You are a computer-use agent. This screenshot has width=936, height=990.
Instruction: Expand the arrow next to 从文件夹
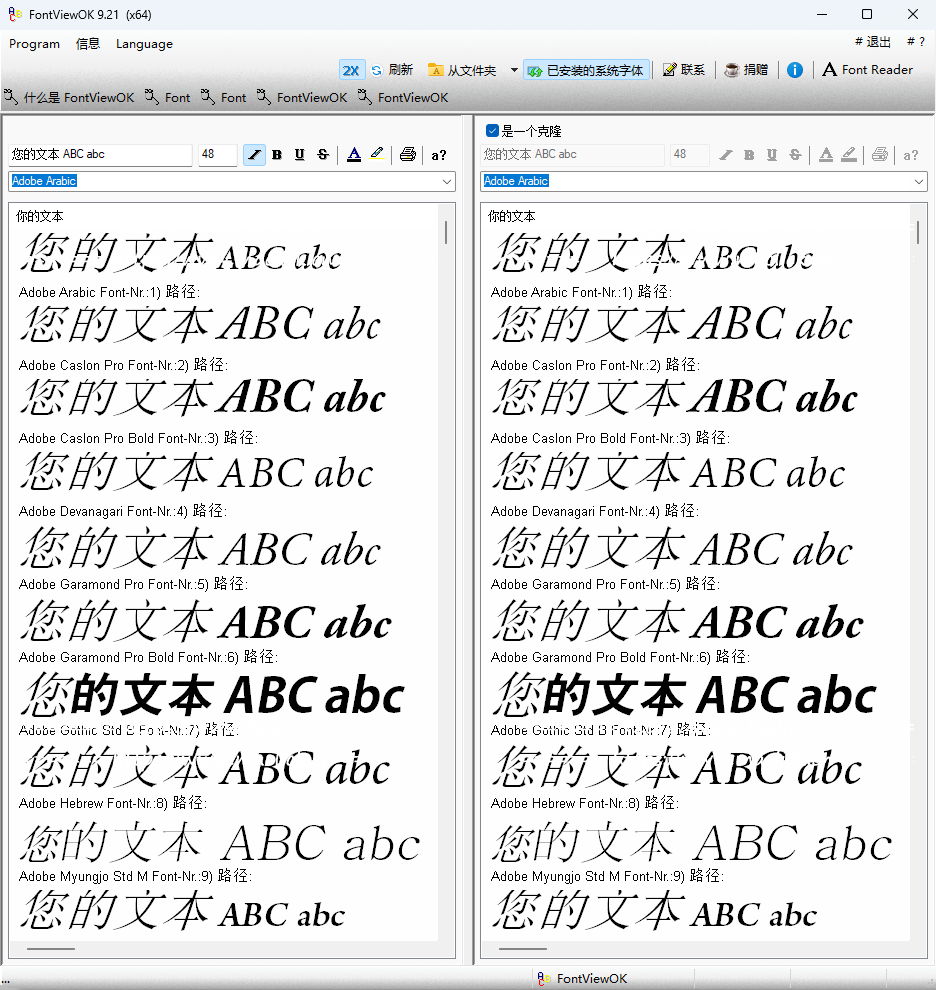pyautogui.click(x=514, y=70)
